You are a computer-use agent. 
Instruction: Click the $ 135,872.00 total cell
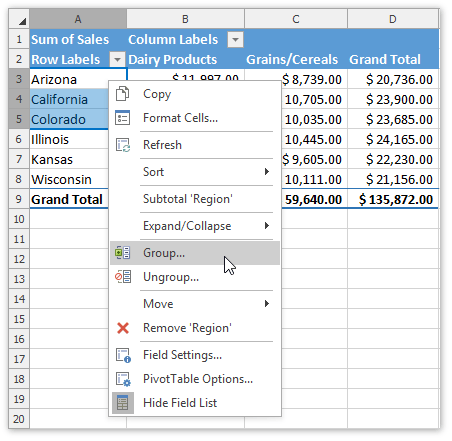tap(393, 199)
